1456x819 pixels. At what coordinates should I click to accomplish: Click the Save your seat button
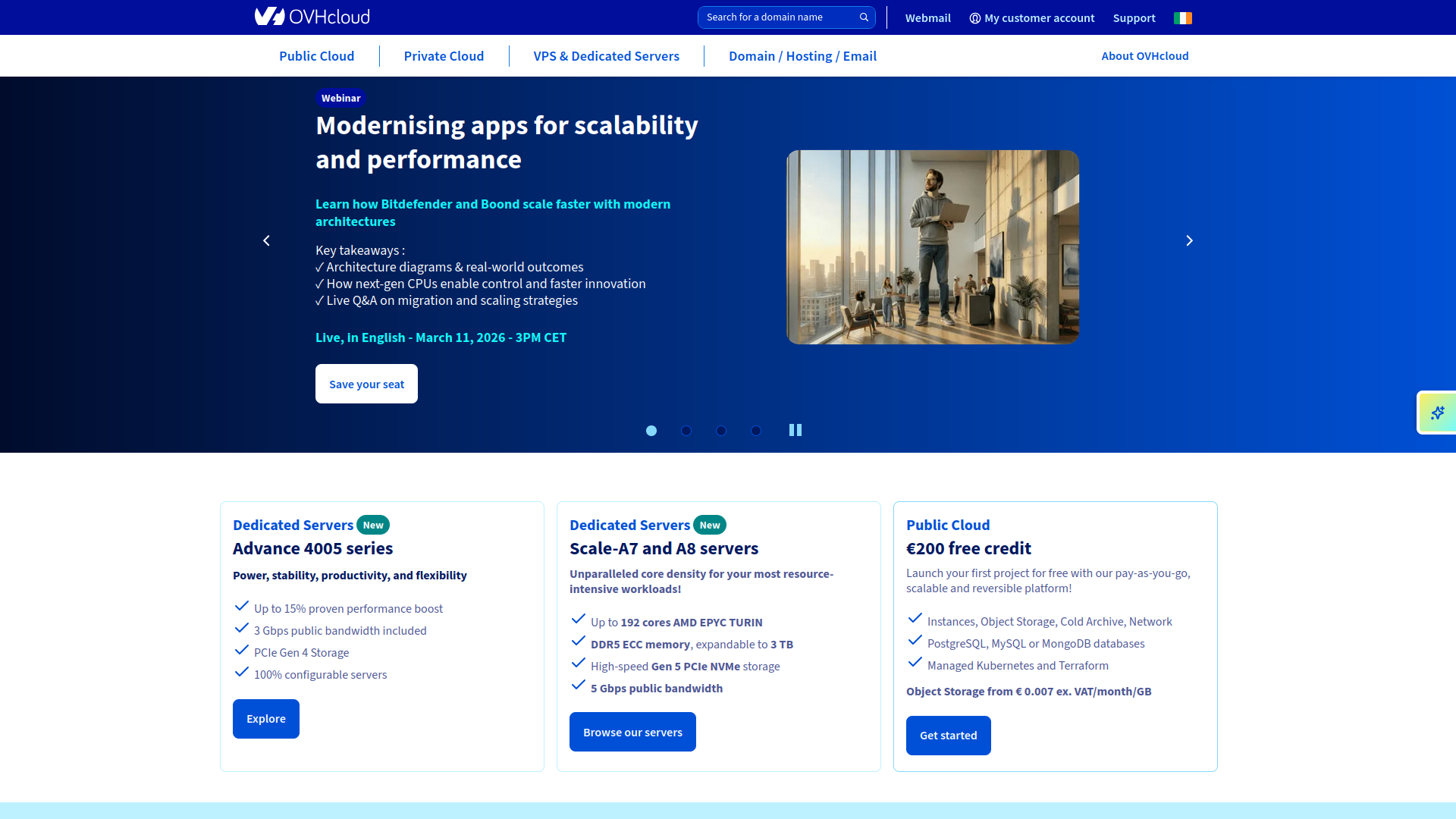[366, 384]
